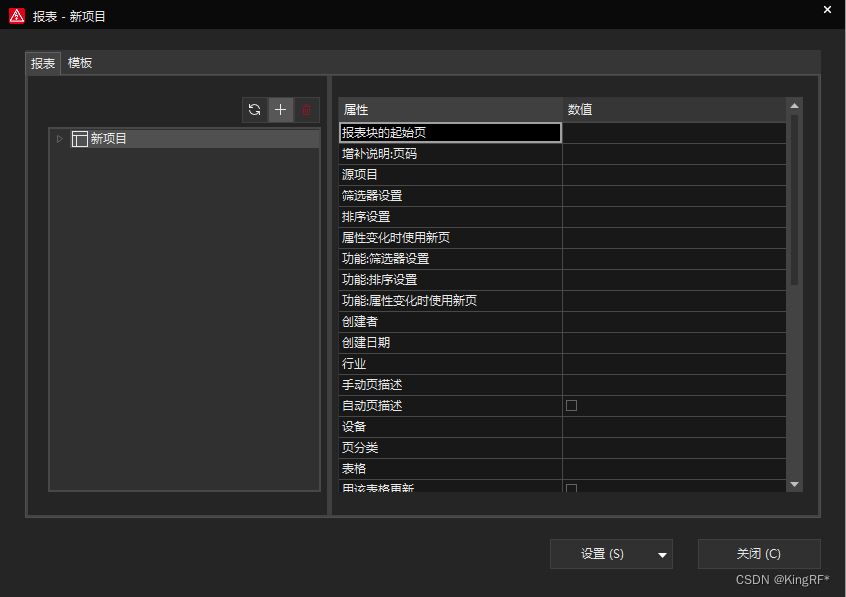Close the dialog with the title bar X

pos(827,9)
